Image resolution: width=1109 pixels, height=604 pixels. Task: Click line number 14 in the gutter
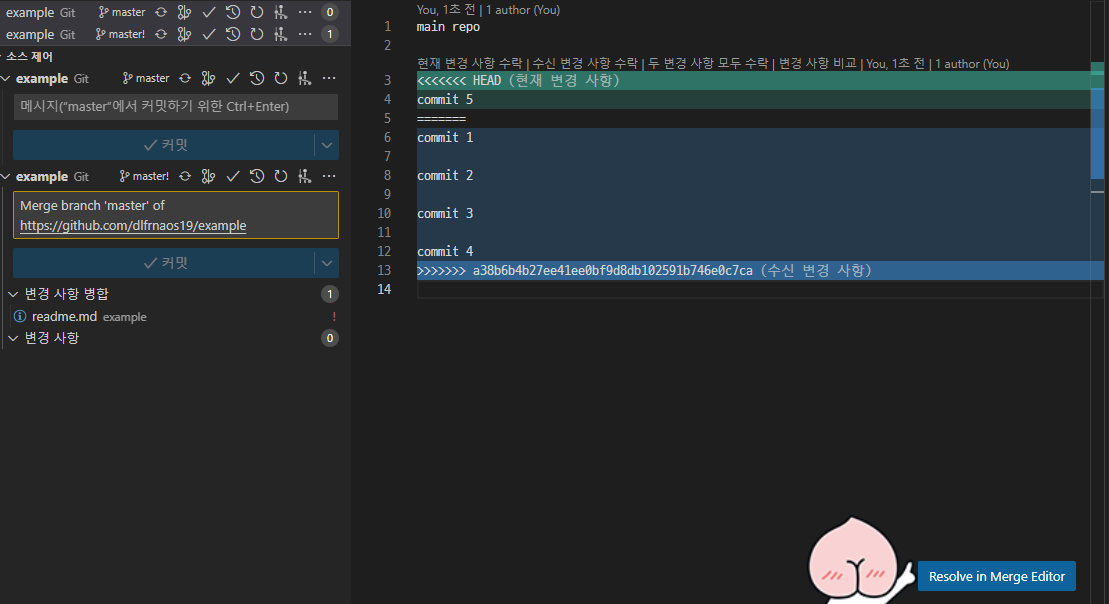[384, 289]
